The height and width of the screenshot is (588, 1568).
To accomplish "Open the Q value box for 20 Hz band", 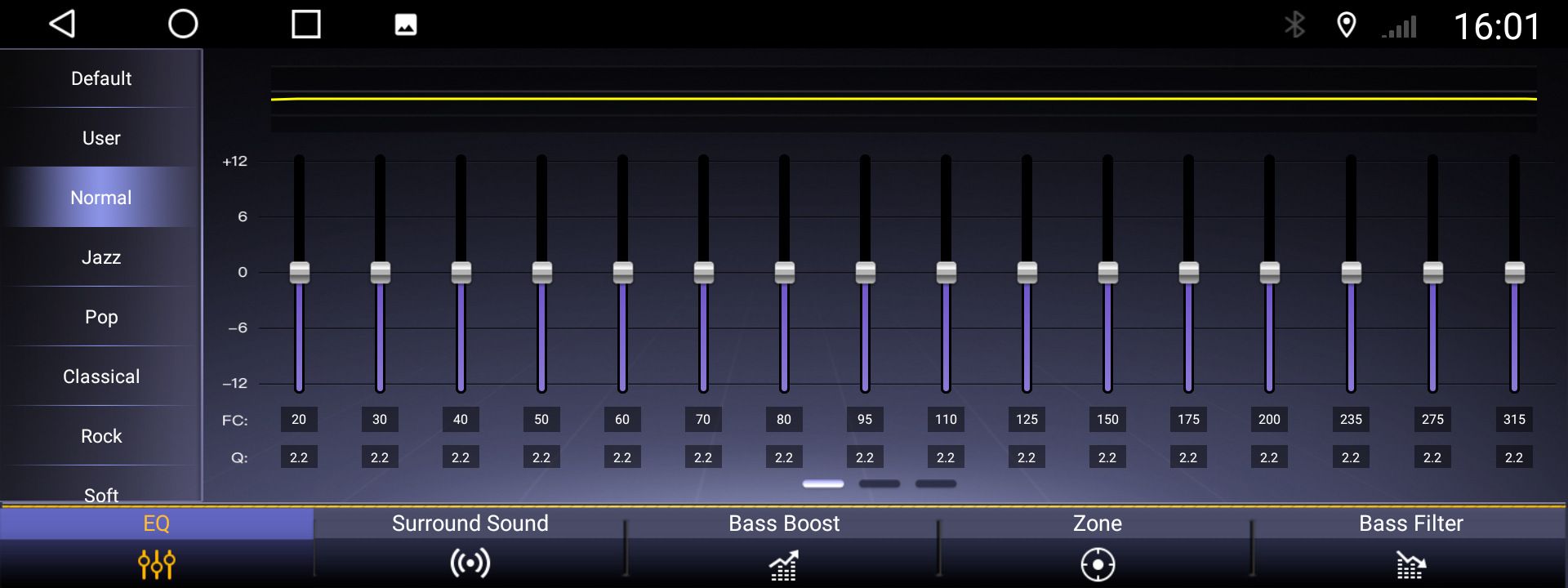I will click(x=299, y=457).
